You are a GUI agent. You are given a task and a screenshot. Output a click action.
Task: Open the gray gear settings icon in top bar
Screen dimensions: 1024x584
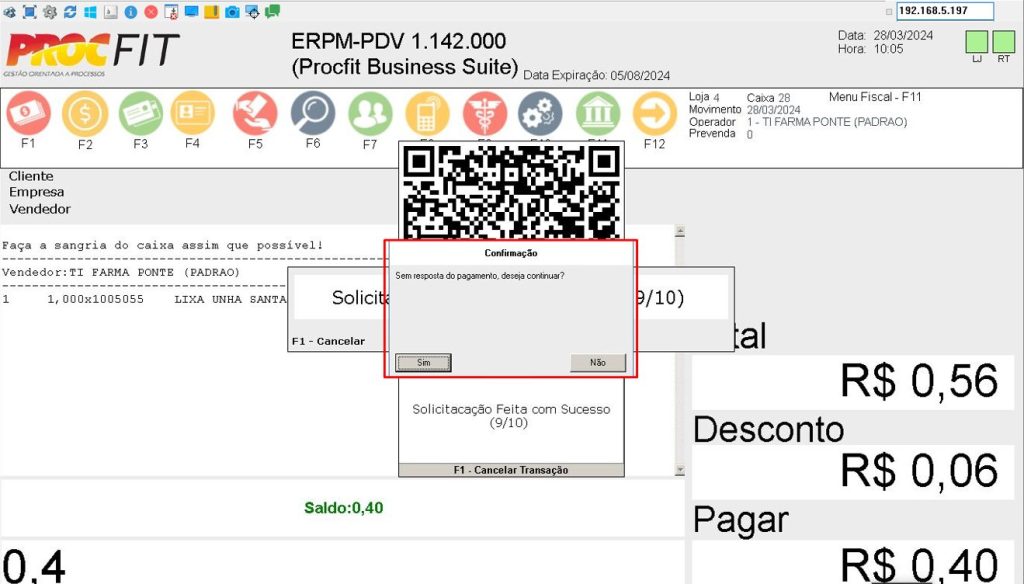50,12
